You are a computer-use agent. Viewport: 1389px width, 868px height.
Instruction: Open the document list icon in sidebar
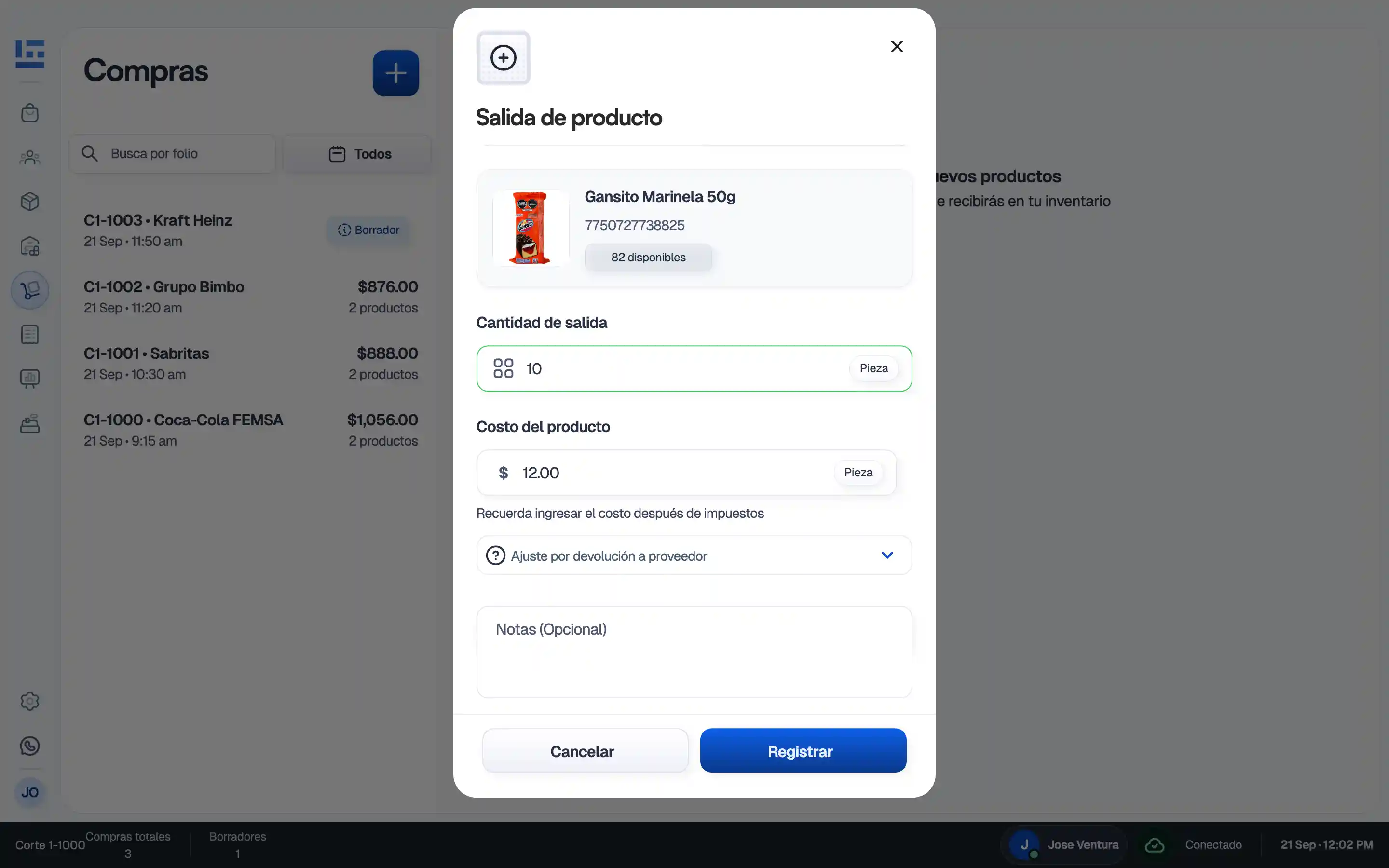[x=30, y=335]
